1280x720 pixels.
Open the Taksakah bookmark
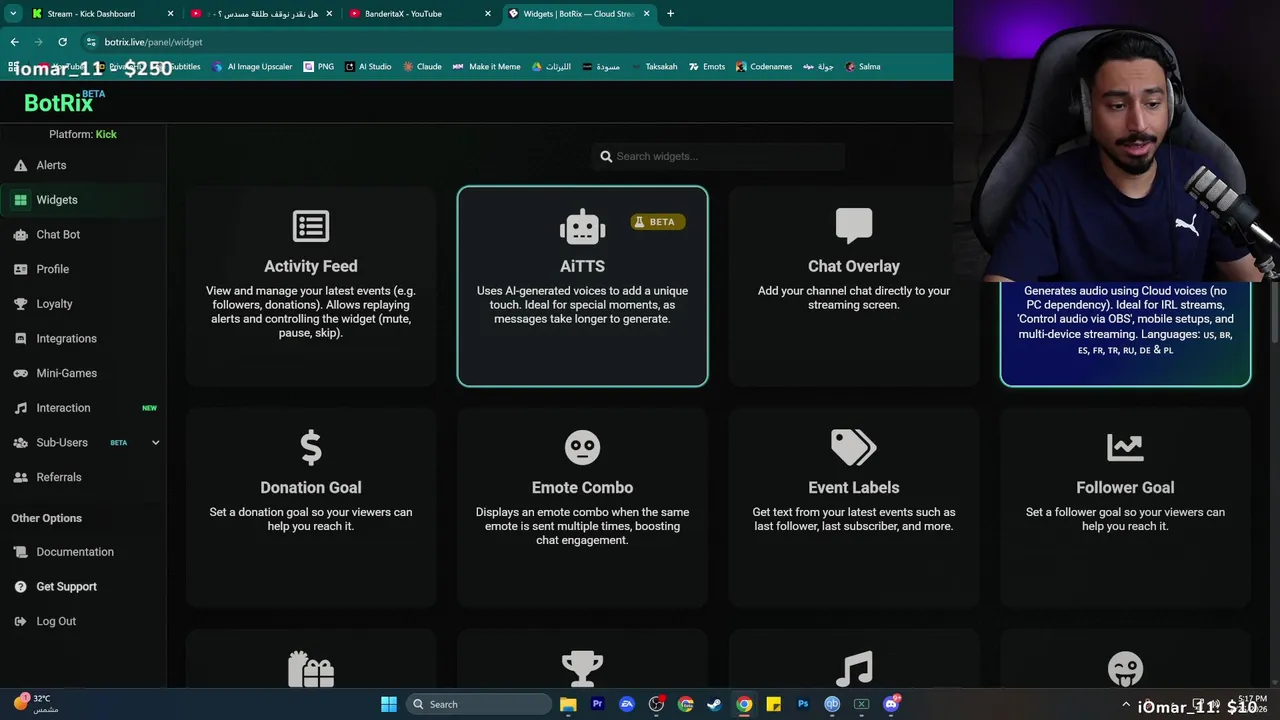(x=654, y=67)
